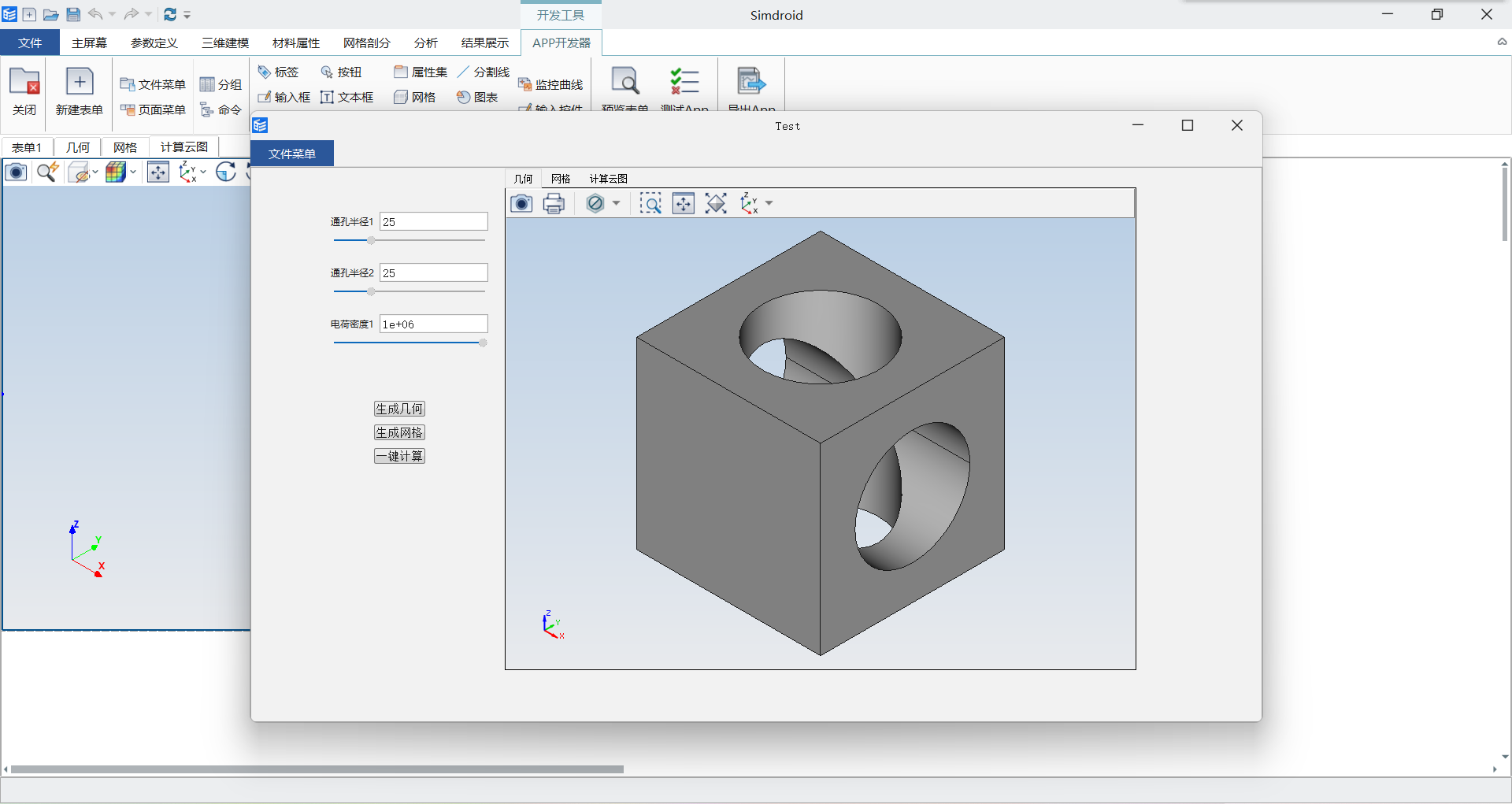The height and width of the screenshot is (804, 1512).
Task: Expand the XYZ axis dropdown in the main view toolbar
Action: click(203, 172)
